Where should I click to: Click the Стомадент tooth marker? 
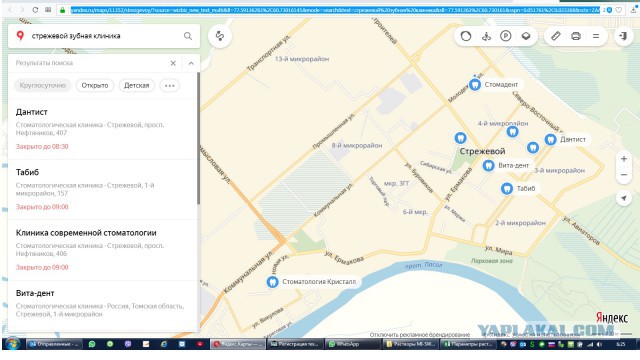[x=475, y=84]
